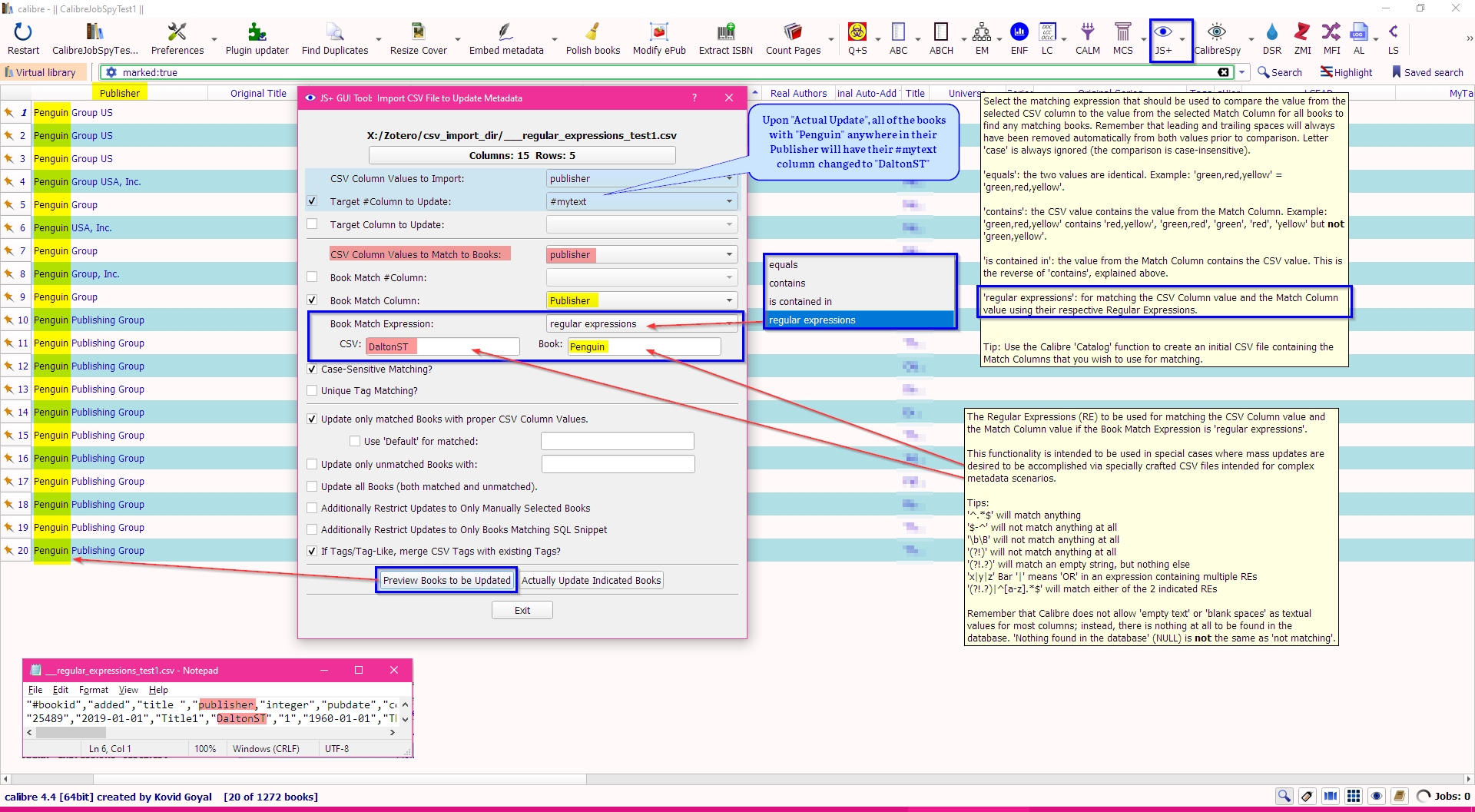The width and height of the screenshot is (1475, 812).
Task: Run Find Duplicates tool
Action: pyautogui.click(x=335, y=39)
